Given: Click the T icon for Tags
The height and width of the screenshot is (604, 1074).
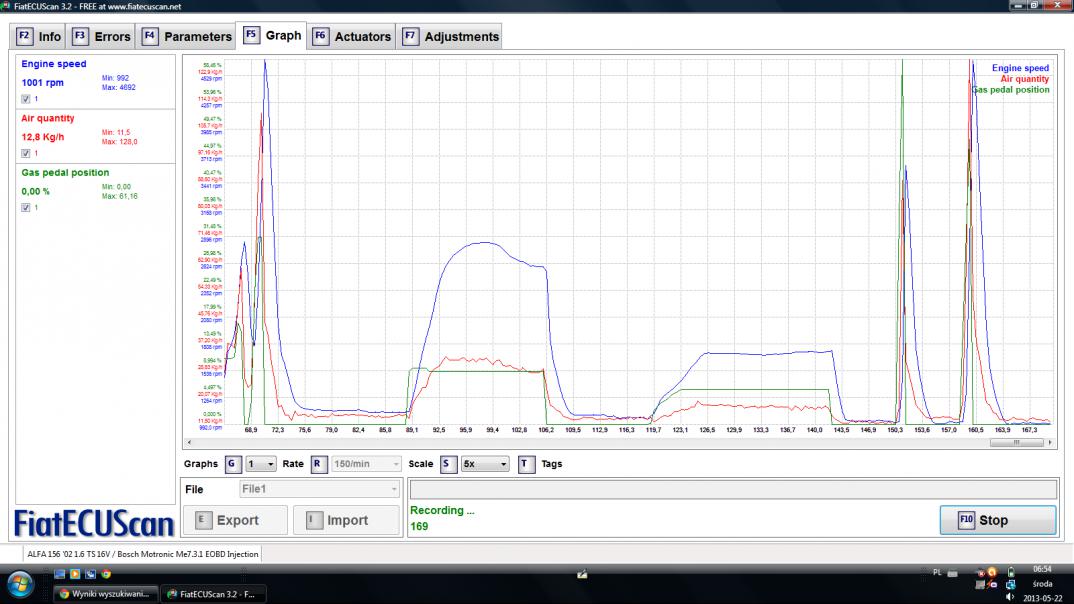Looking at the screenshot, I should tap(527, 464).
